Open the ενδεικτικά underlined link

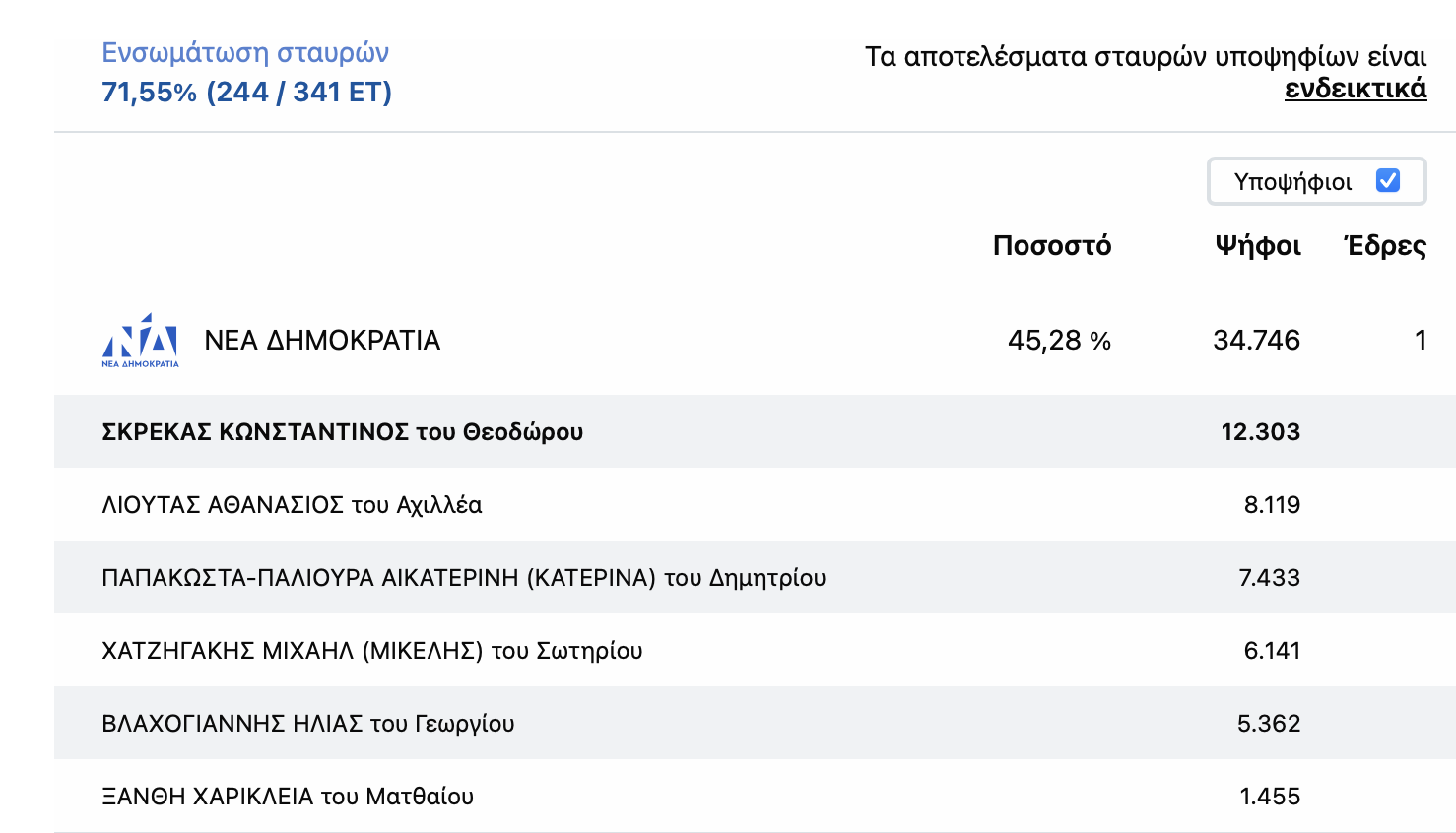[1356, 89]
